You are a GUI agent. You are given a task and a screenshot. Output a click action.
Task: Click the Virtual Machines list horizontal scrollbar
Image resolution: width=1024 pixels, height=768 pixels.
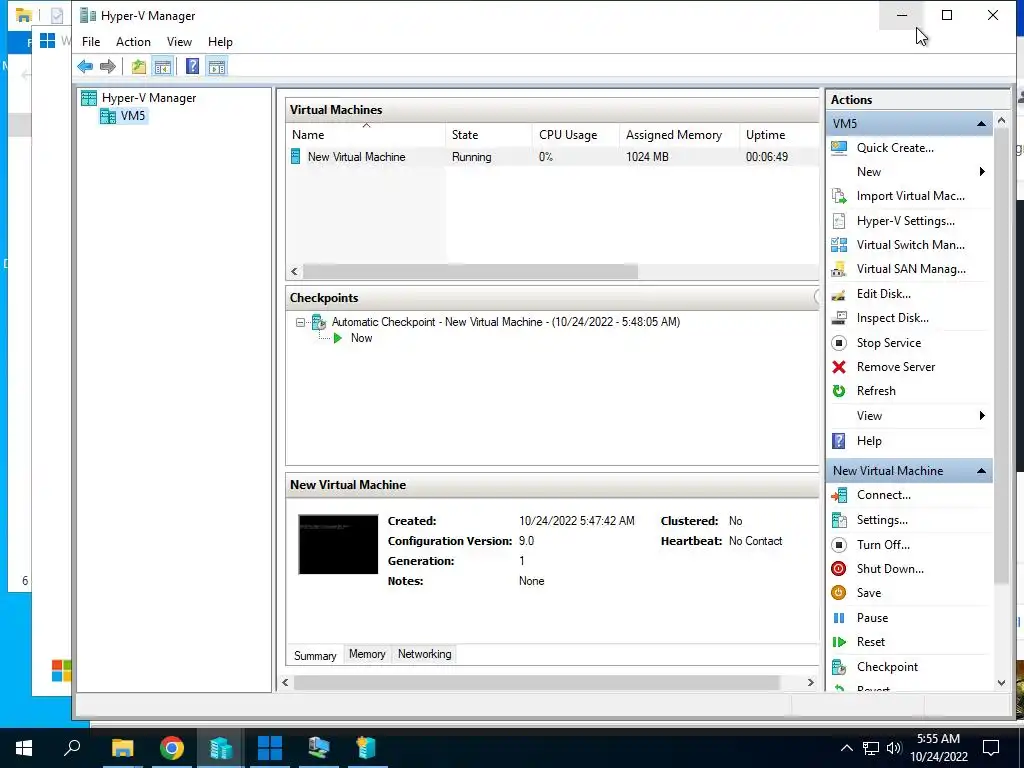[470, 271]
